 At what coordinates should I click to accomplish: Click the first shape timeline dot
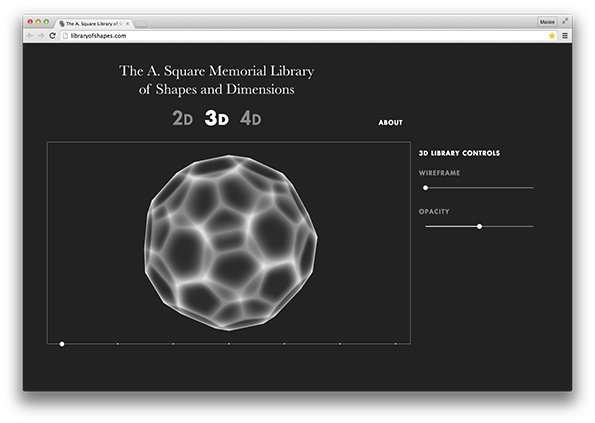(x=62, y=344)
